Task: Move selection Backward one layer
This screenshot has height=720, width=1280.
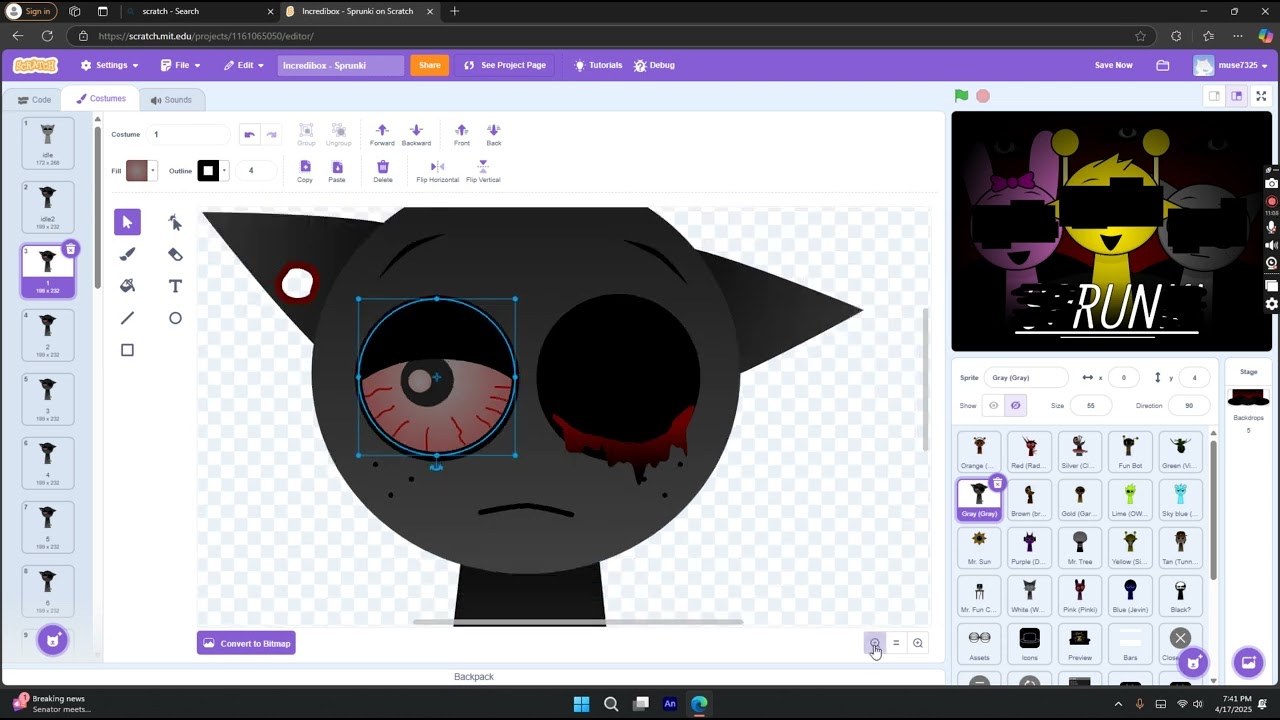Action: pos(416,135)
